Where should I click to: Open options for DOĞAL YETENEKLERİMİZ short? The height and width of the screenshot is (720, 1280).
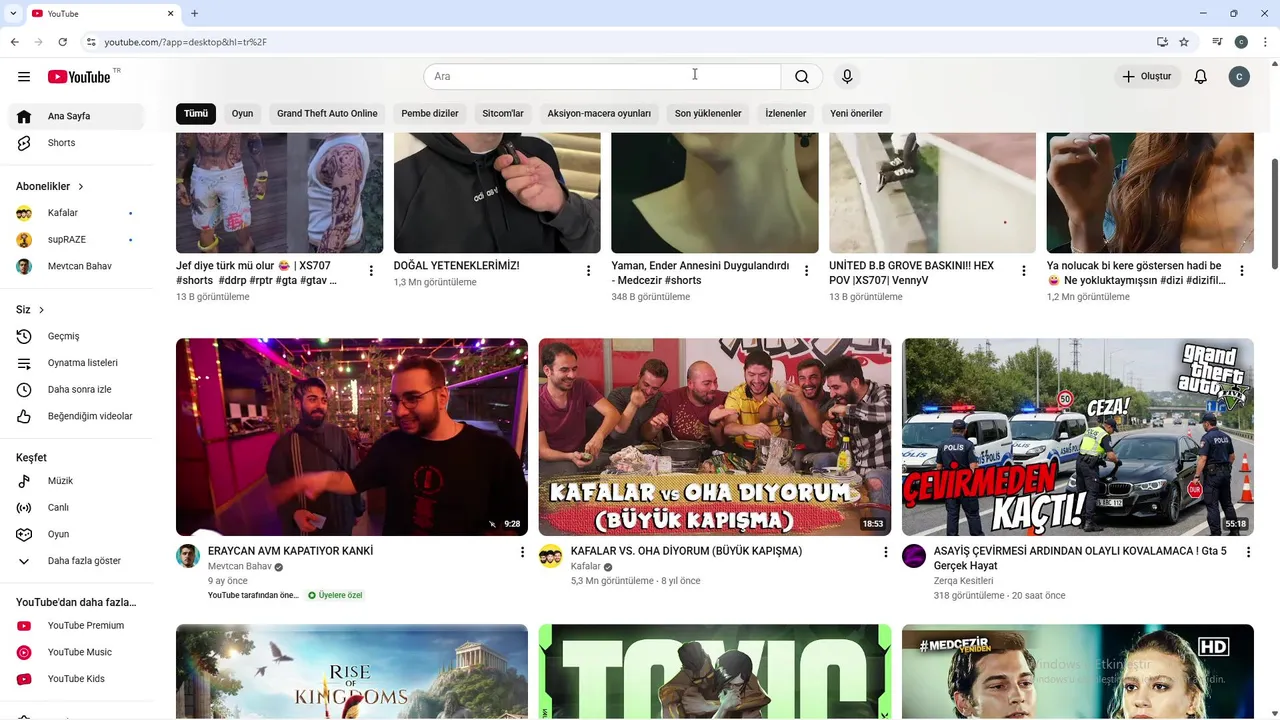point(589,271)
